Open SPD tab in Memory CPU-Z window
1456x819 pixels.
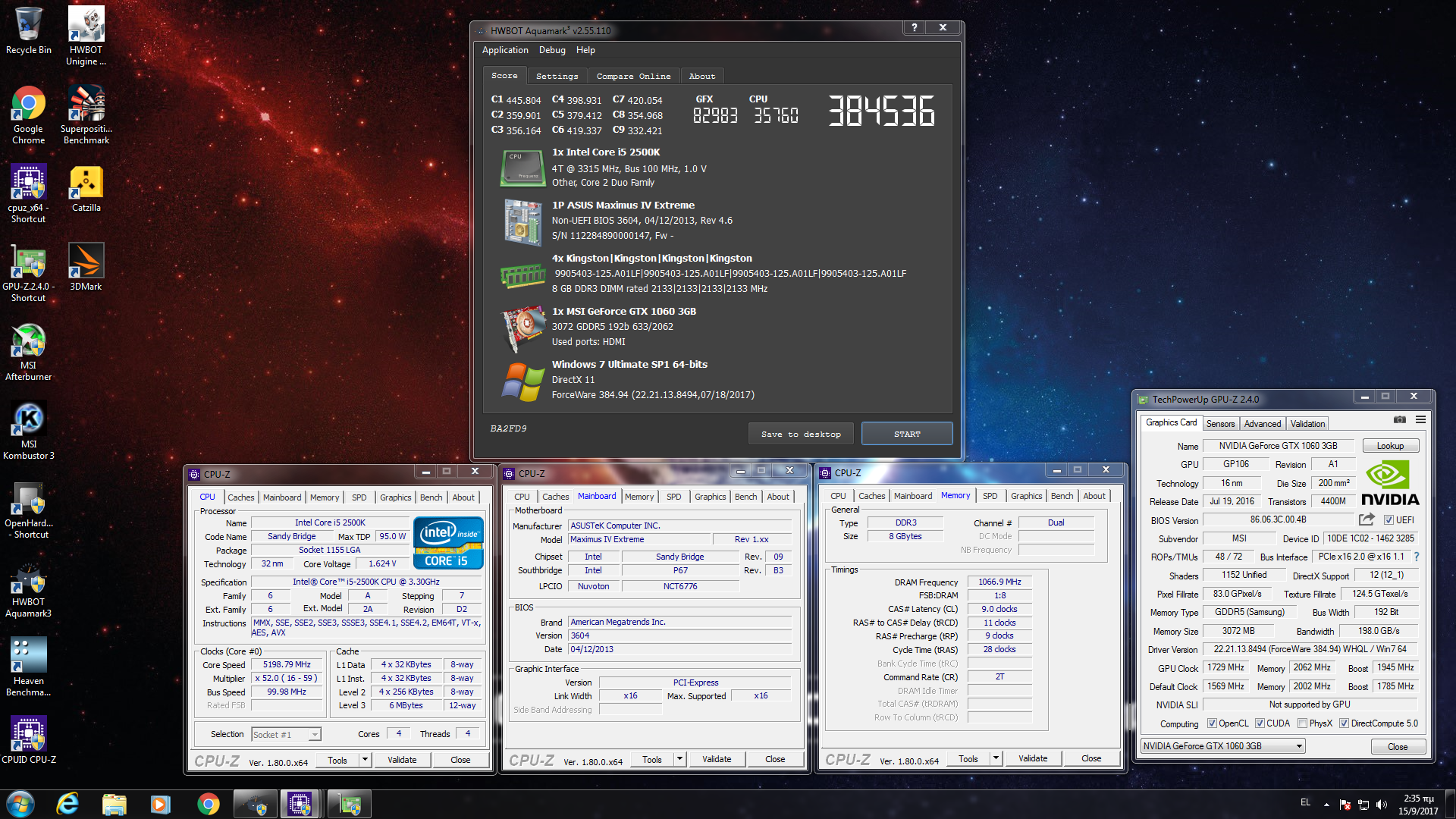[x=990, y=496]
